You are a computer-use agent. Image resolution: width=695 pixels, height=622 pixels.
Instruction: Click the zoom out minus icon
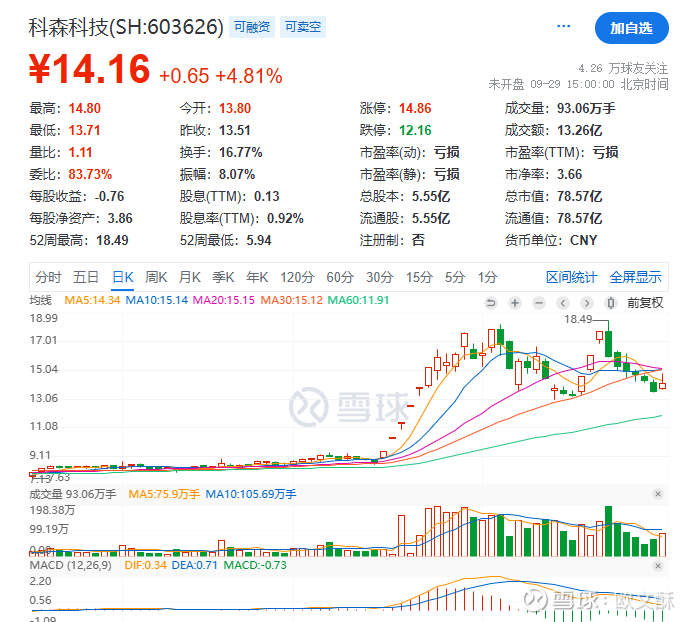539,303
